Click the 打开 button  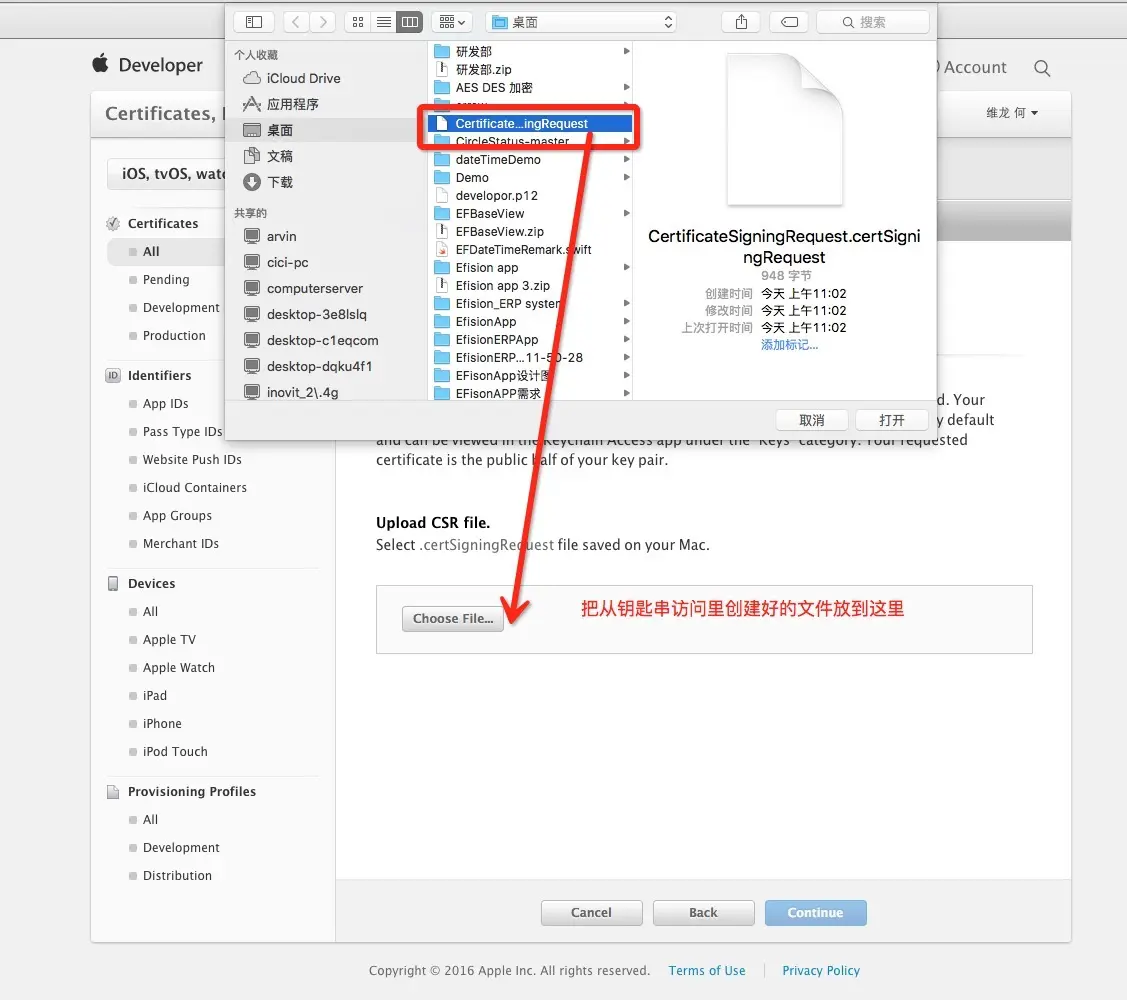tap(891, 421)
